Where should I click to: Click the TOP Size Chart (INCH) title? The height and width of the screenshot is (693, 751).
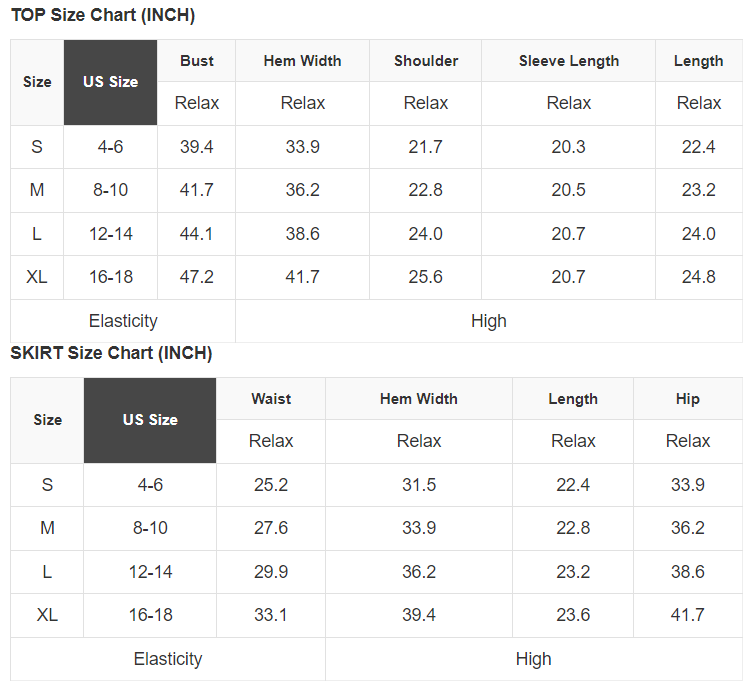pyautogui.click(x=103, y=15)
